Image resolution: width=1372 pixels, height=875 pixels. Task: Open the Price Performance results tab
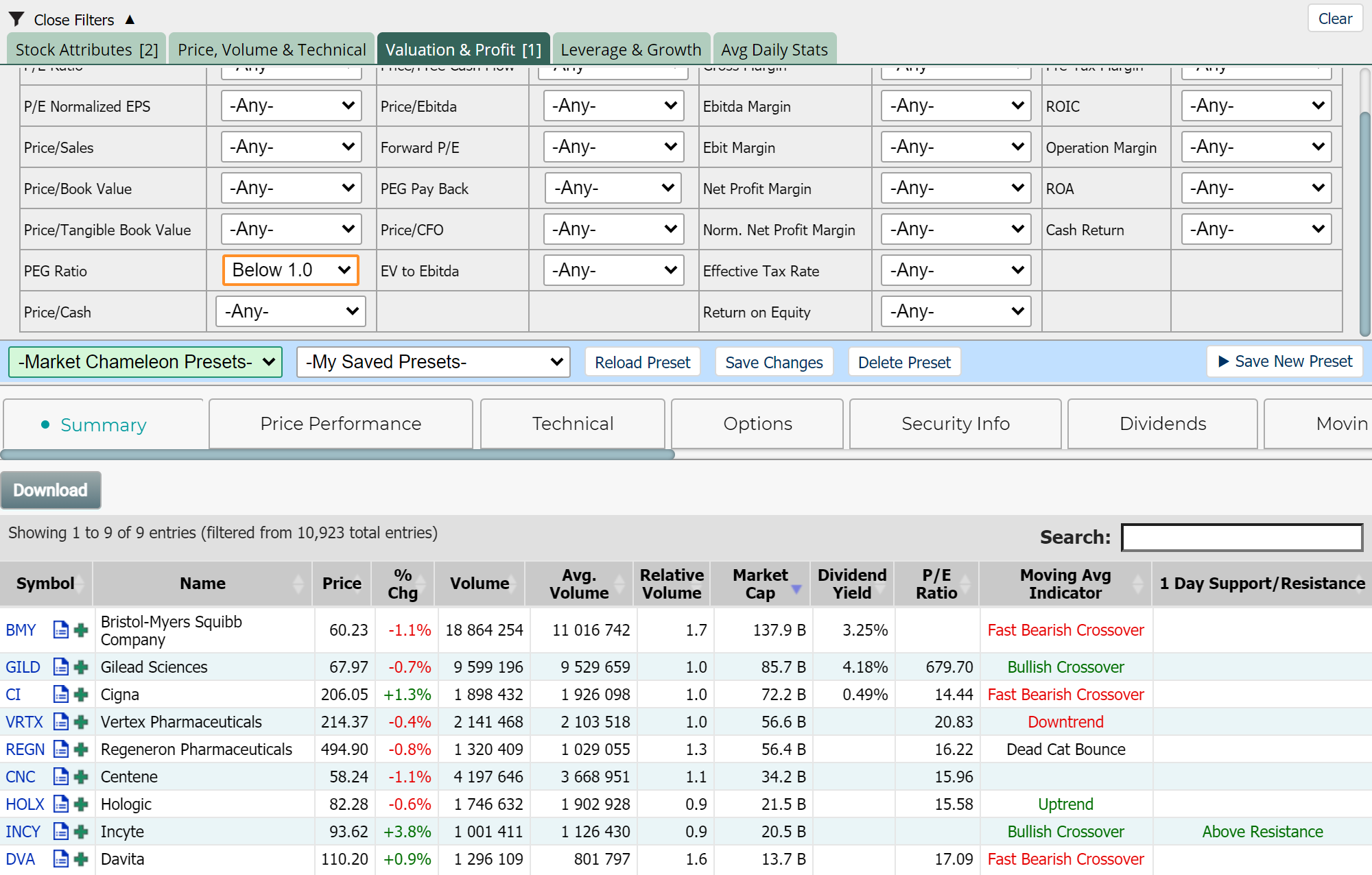pyautogui.click(x=341, y=424)
